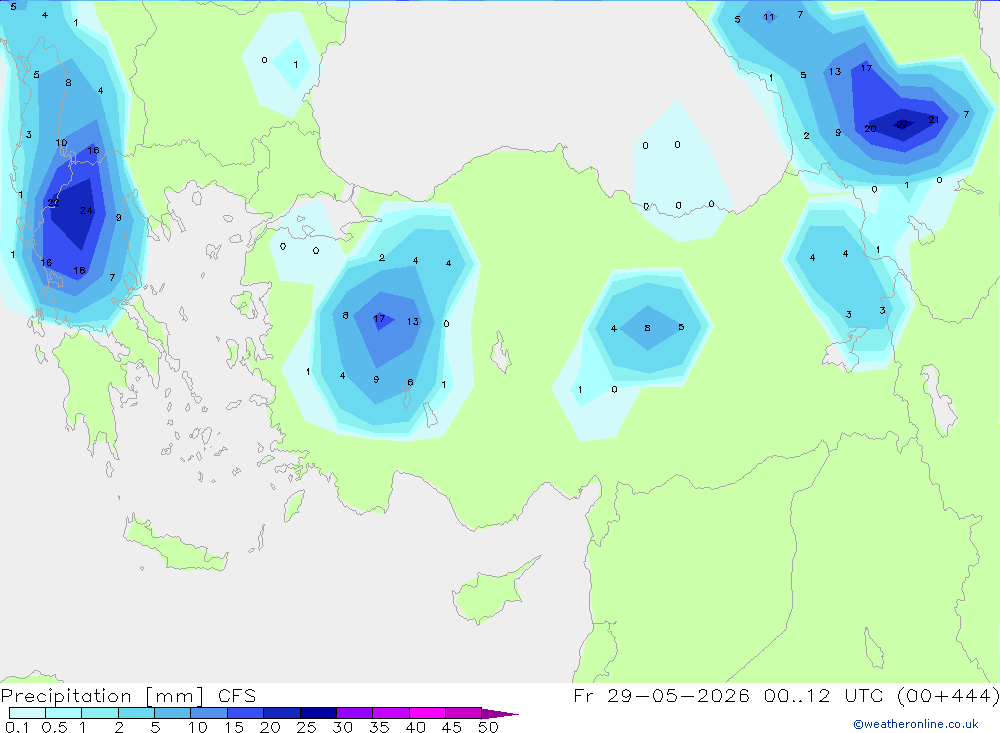
Task: Click the 'Fr 29-05-2026' date text
Action: (x=661, y=695)
